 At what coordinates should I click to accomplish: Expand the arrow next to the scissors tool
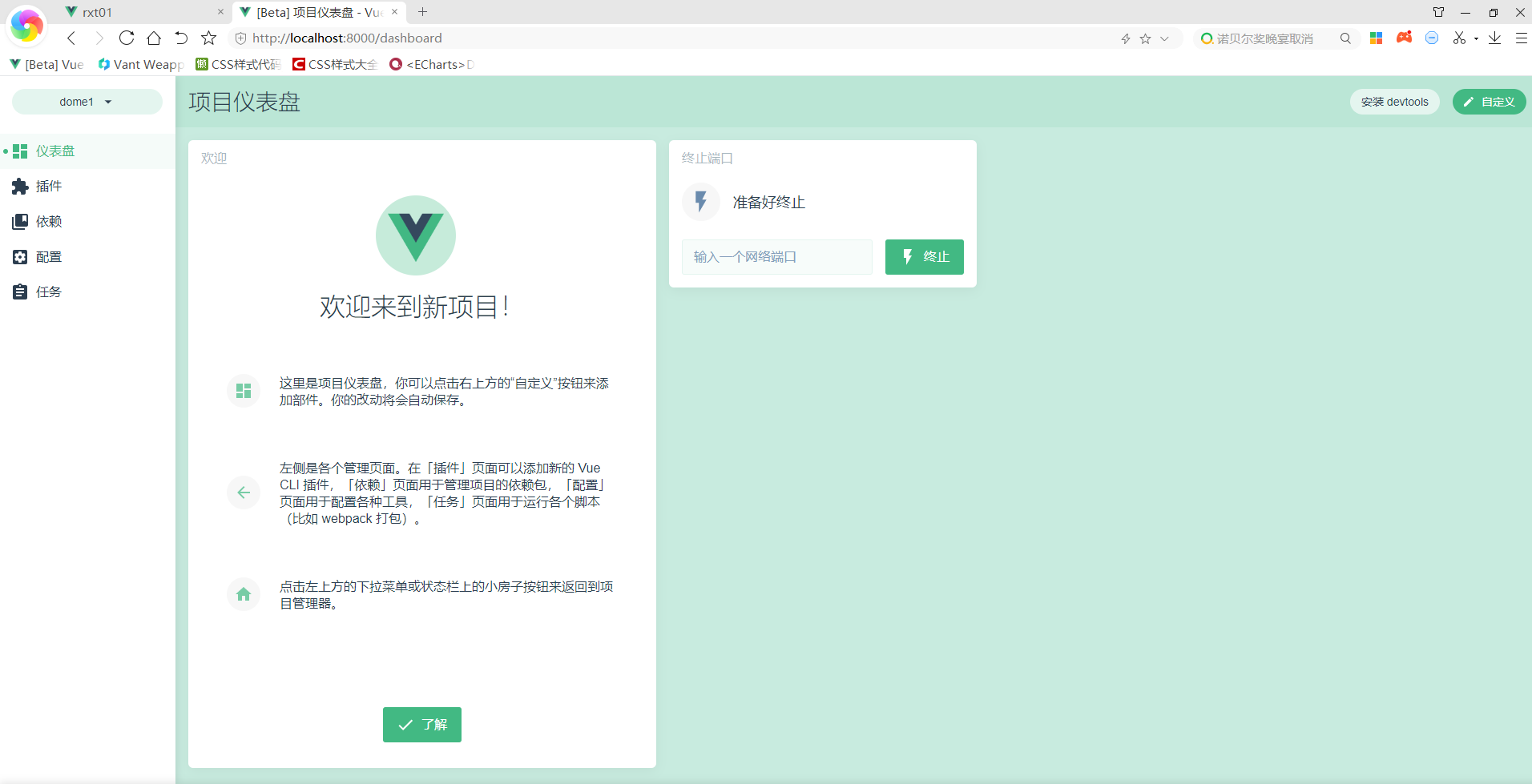click(x=1477, y=39)
